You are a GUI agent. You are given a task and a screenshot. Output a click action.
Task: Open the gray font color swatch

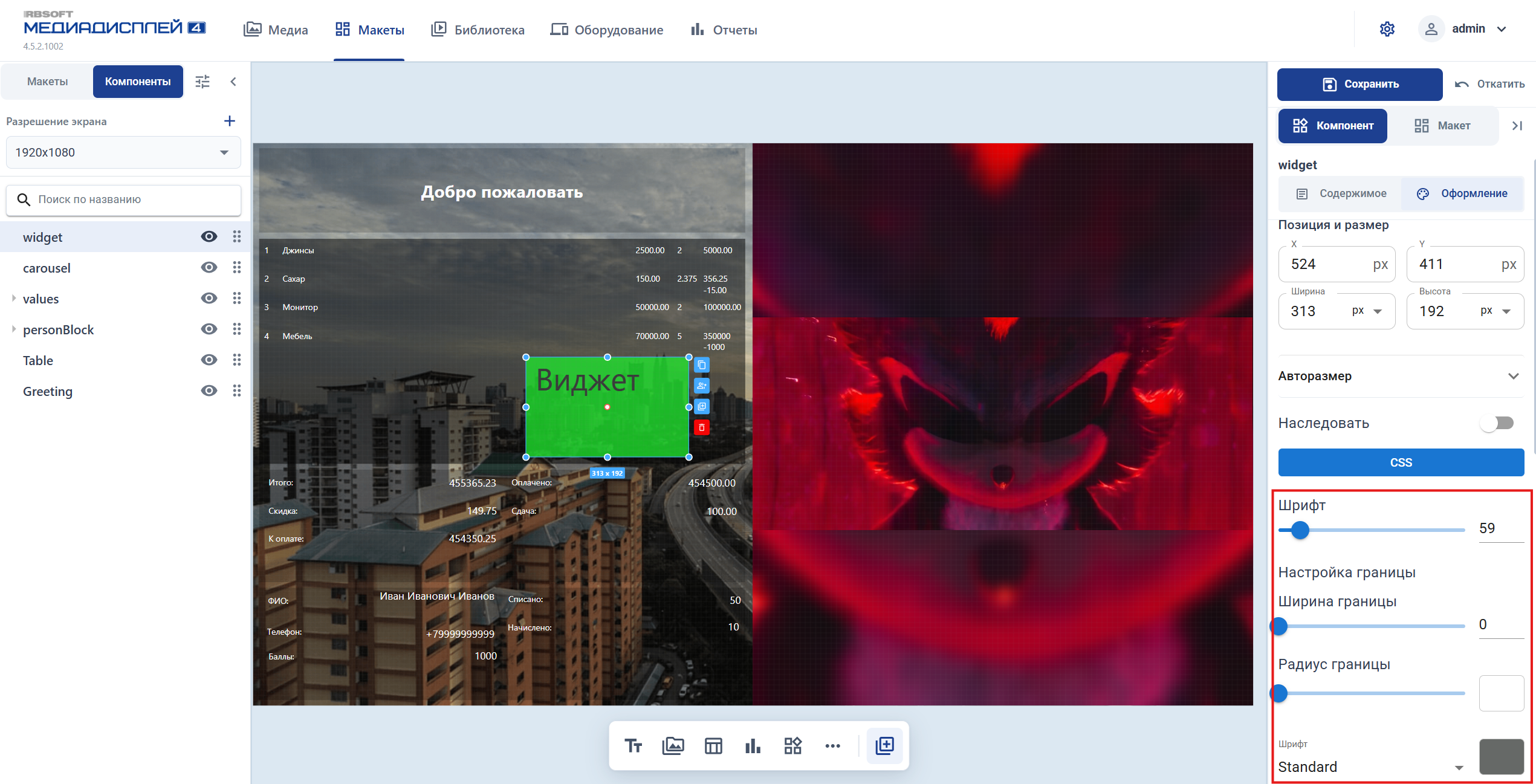pos(1501,756)
